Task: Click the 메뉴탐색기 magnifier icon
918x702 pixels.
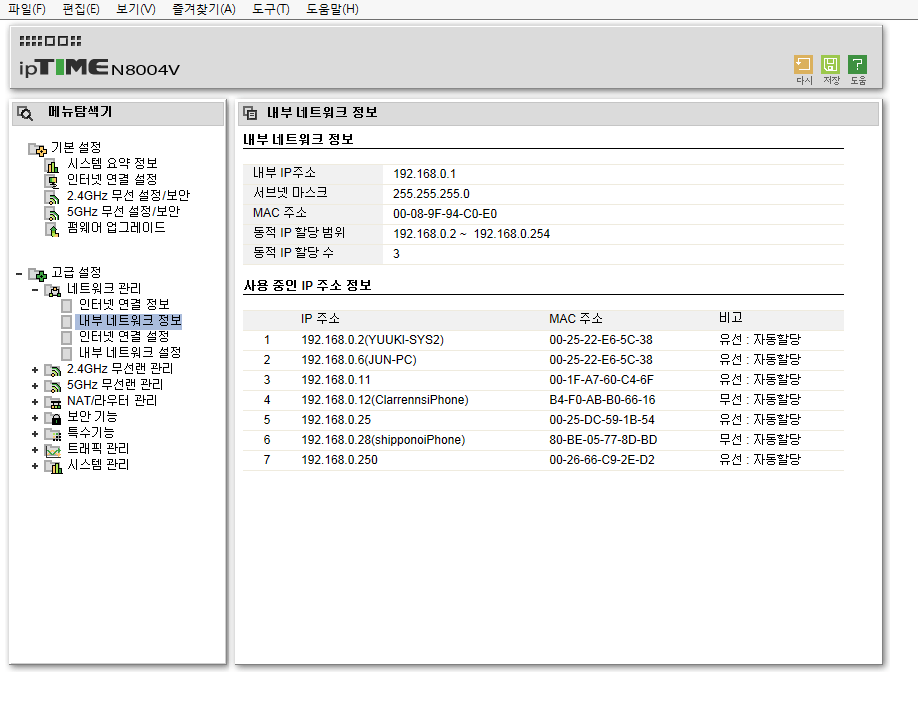Action: (25, 113)
